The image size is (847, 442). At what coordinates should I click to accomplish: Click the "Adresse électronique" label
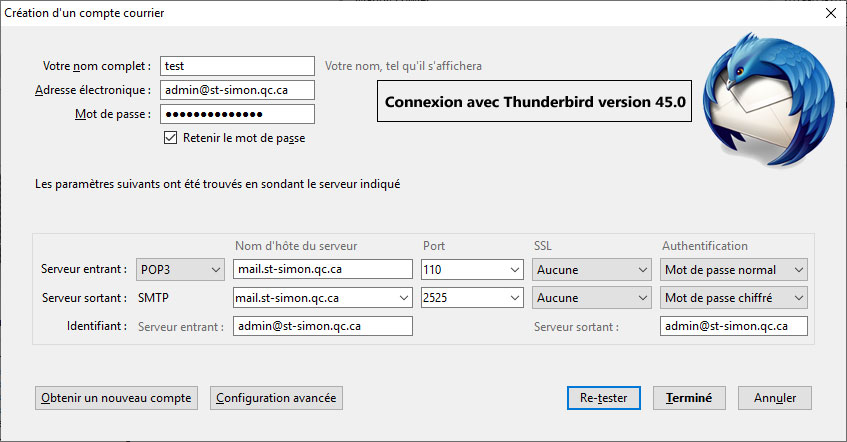[93, 90]
